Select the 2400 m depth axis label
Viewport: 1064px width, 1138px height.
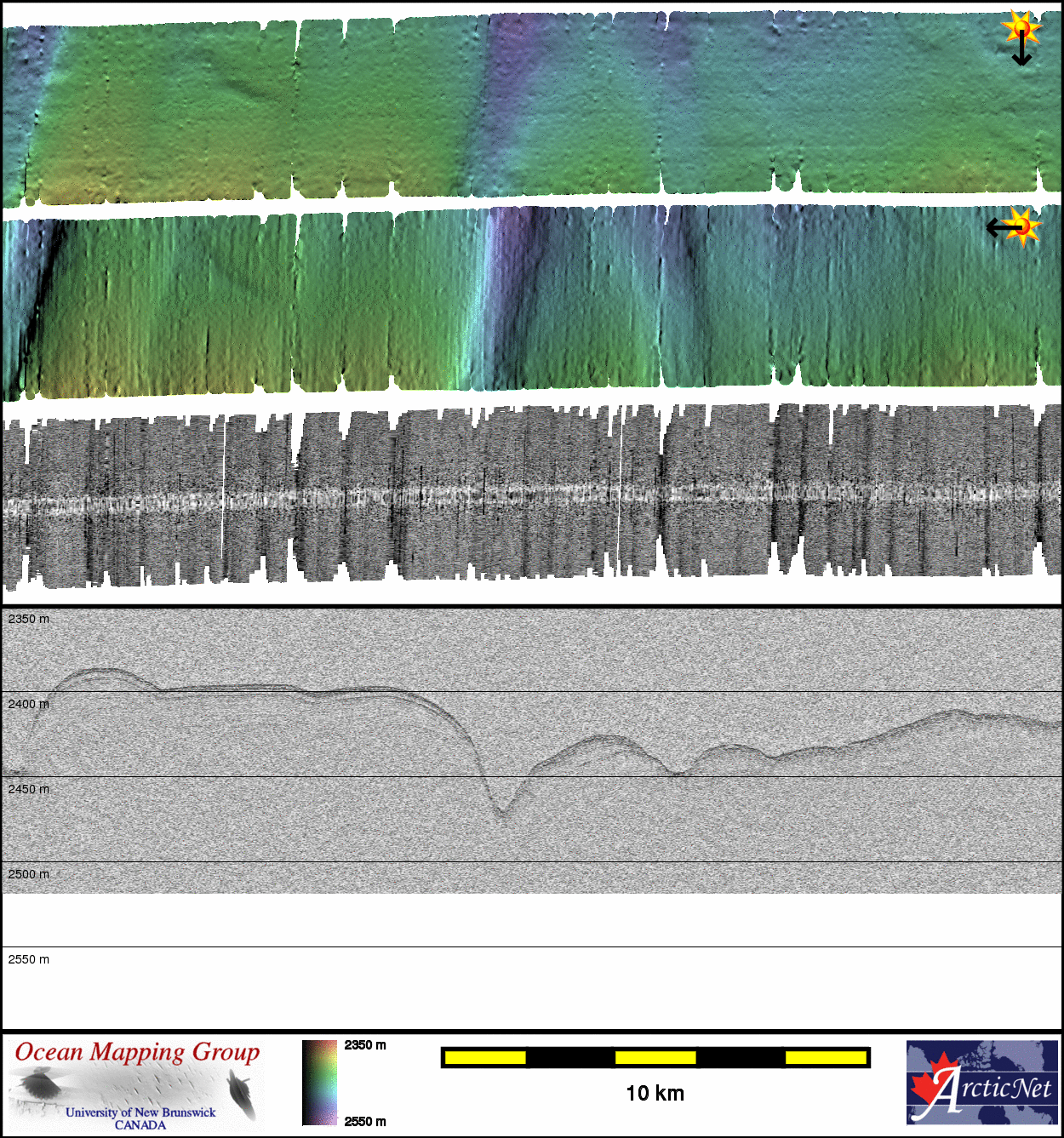(x=29, y=704)
